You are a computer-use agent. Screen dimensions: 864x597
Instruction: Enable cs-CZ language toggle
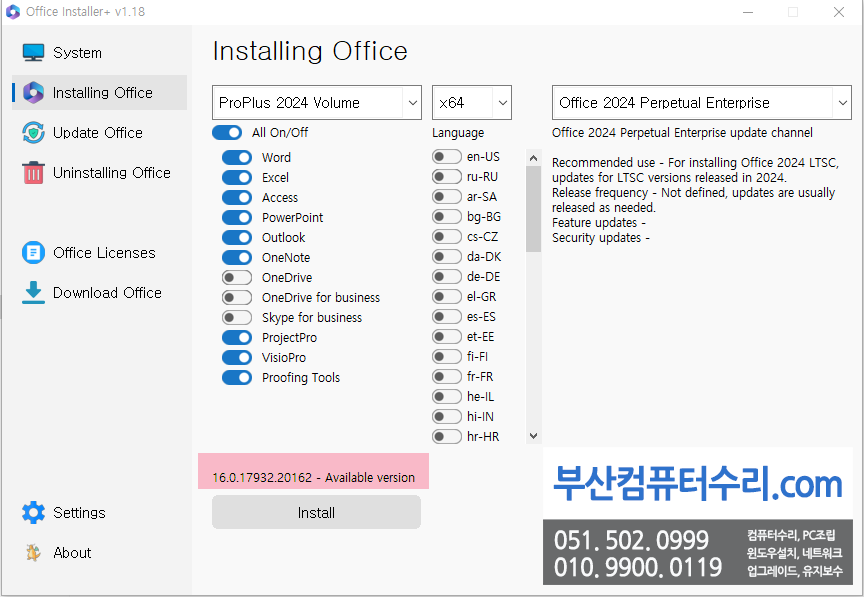(x=447, y=236)
